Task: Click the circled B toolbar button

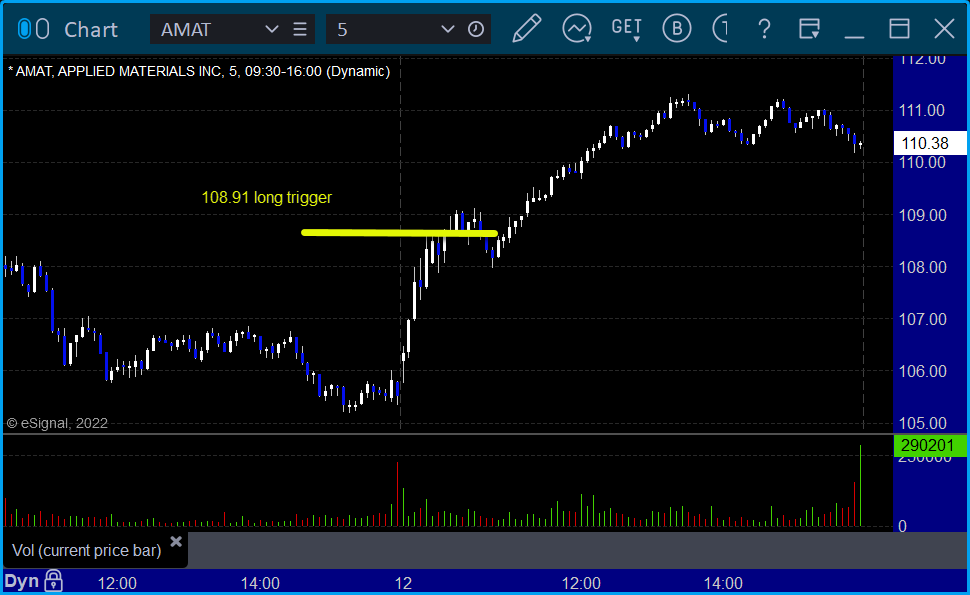Action: (677, 28)
